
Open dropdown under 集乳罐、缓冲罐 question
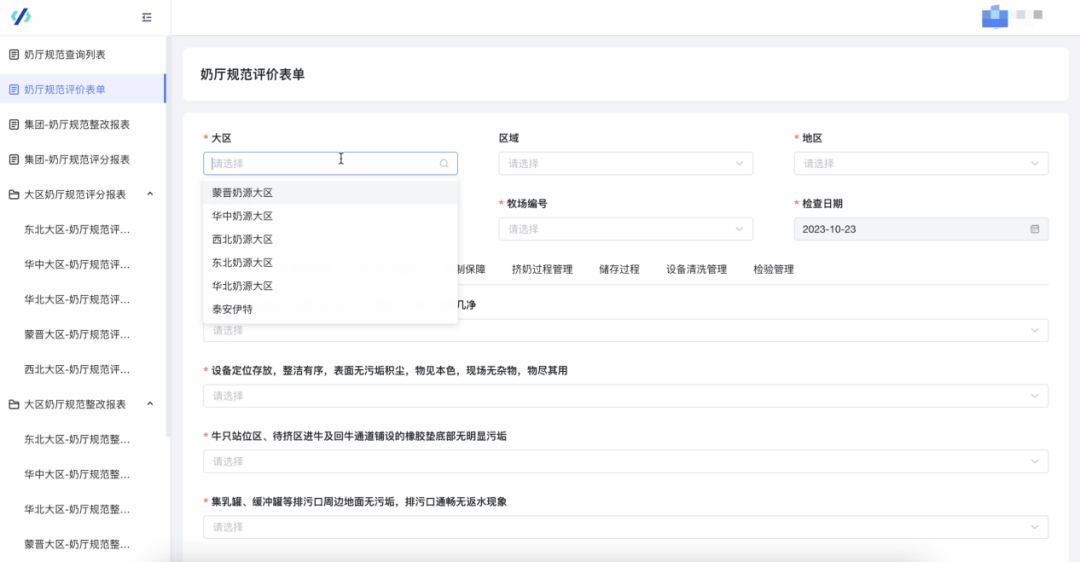tap(625, 527)
